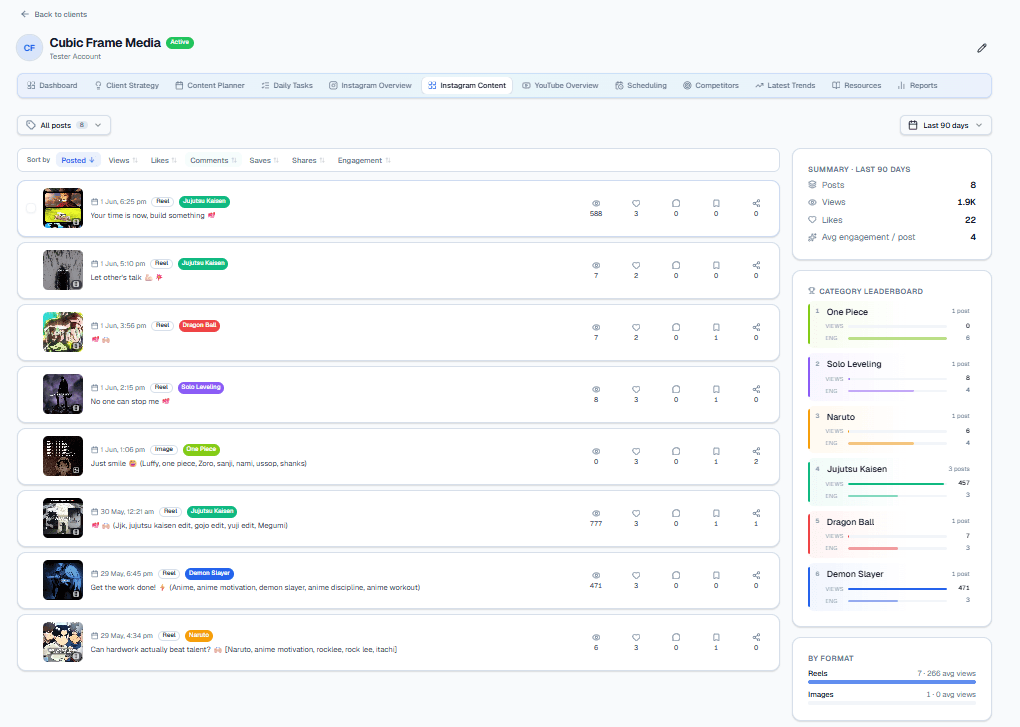
Task: Sort posts by Views
Action: (x=123, y=160)
